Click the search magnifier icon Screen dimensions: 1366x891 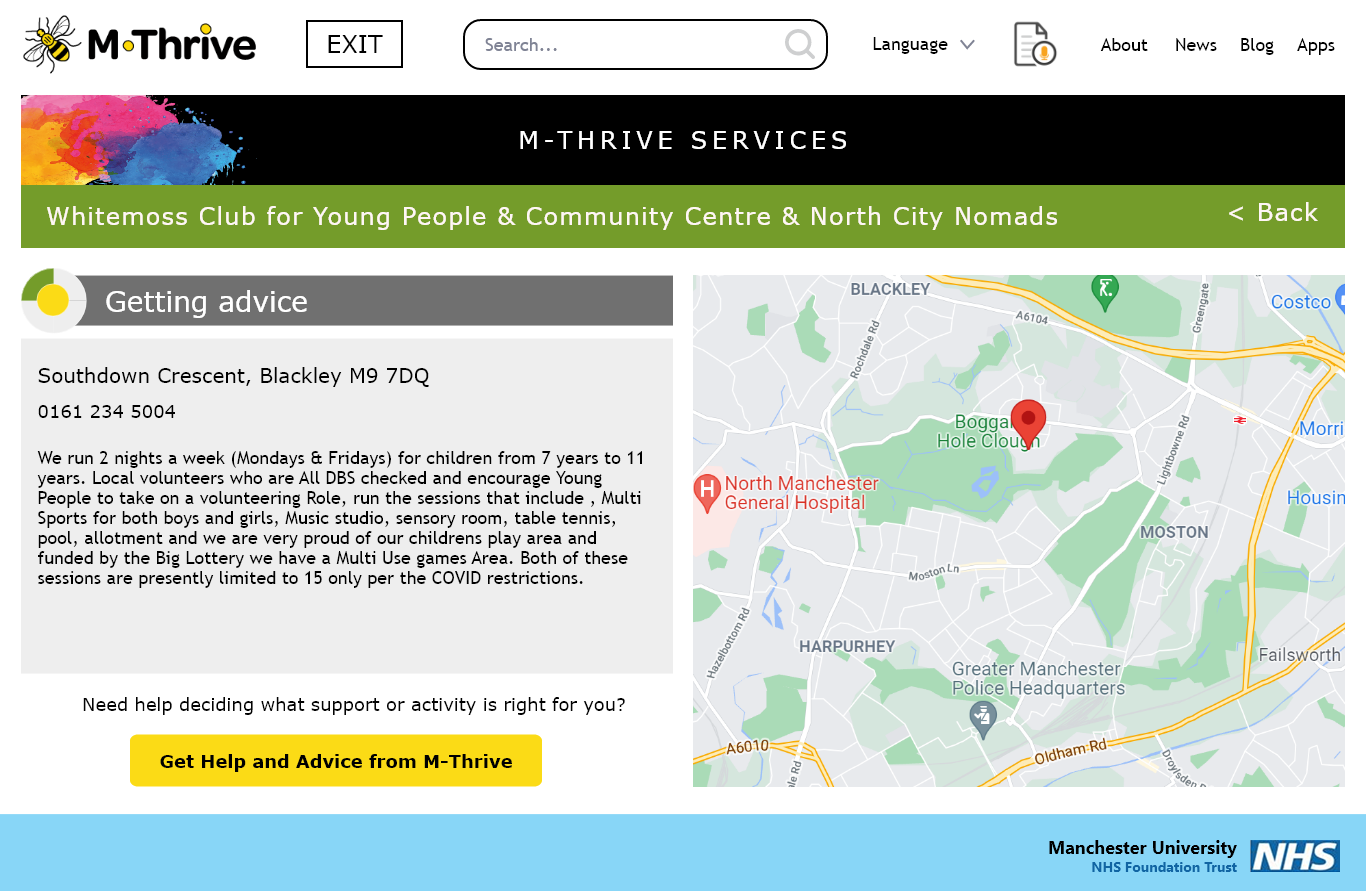point(799,44)
